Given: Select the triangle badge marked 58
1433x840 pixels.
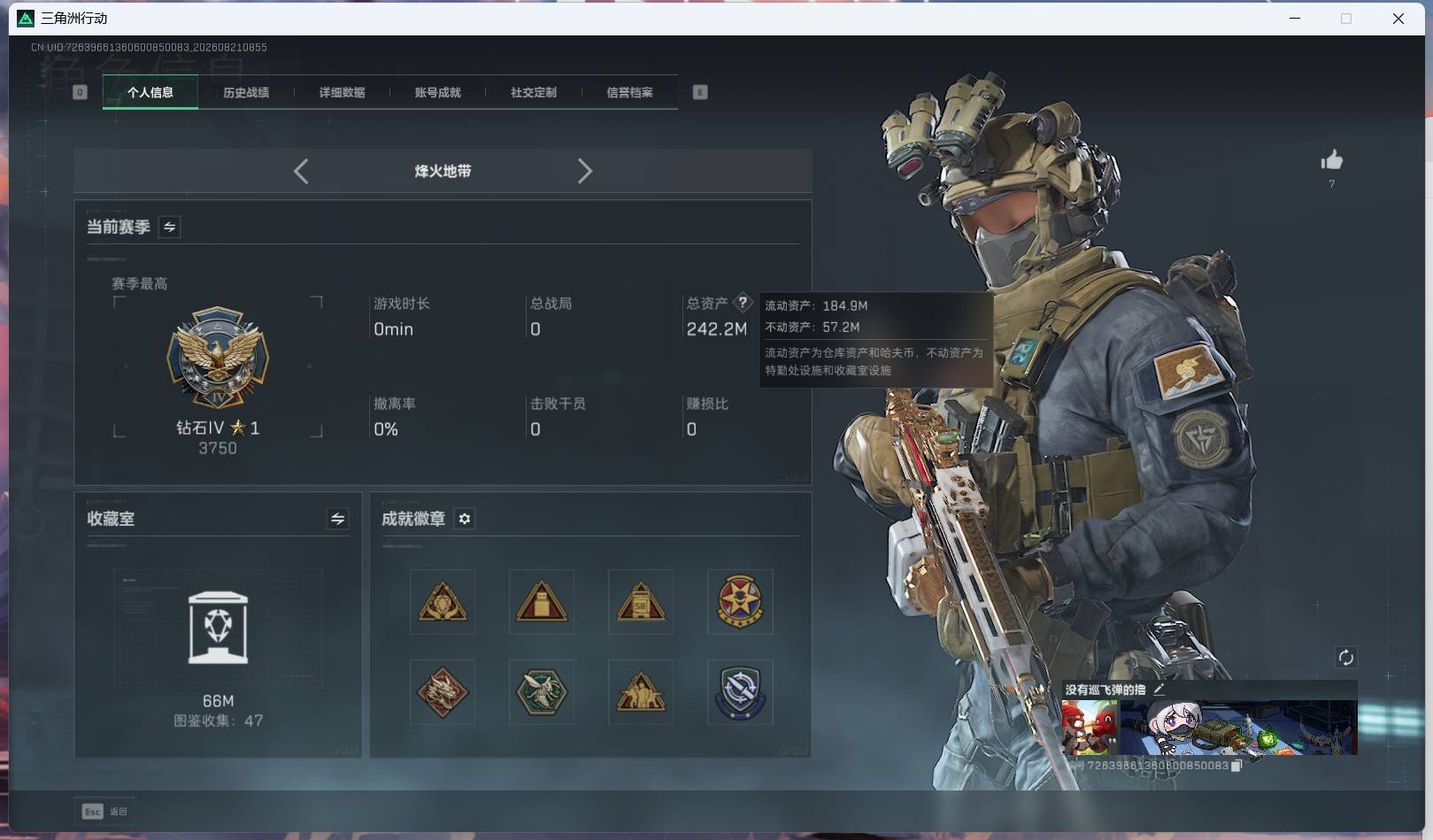Looking at the screenshot, I should coord(641,602).
